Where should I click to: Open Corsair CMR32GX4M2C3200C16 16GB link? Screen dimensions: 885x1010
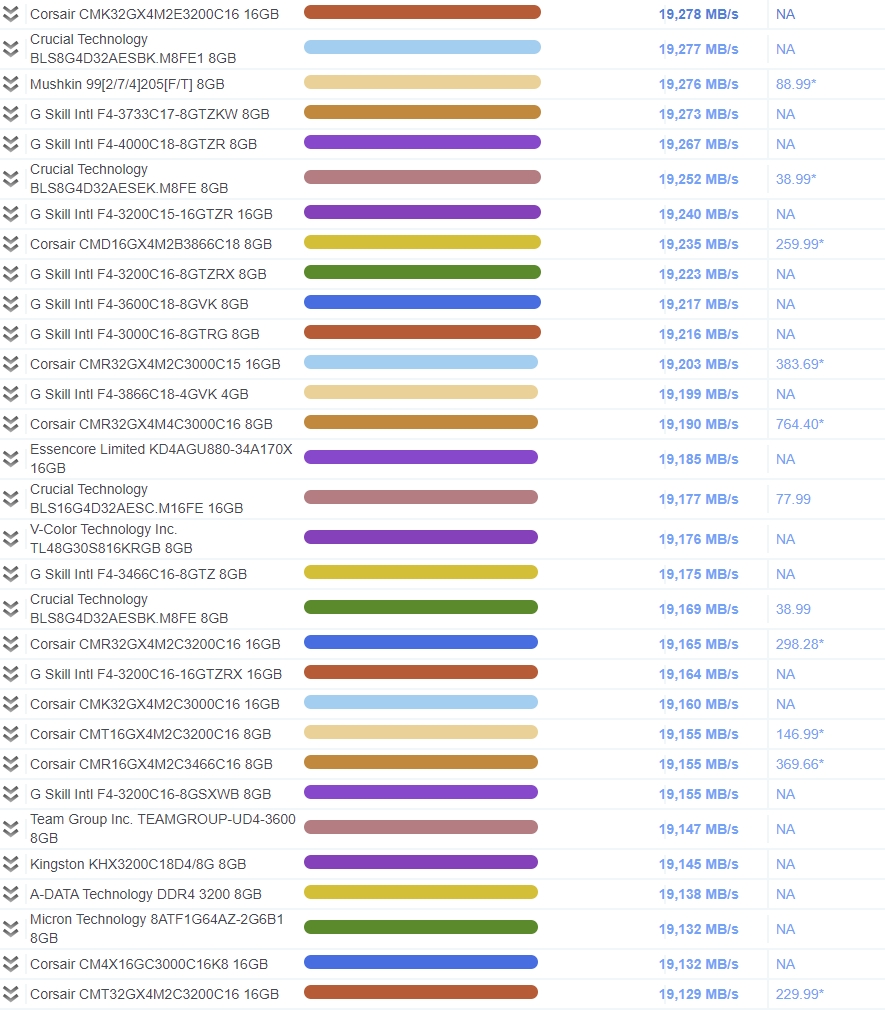(x=155, y=643)
